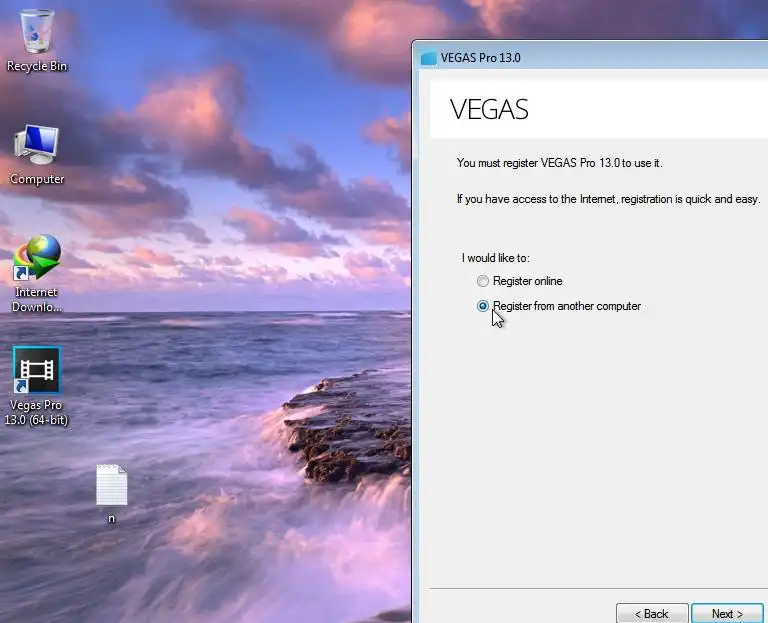Click the Internet registration is quick text

pos(608,199)
